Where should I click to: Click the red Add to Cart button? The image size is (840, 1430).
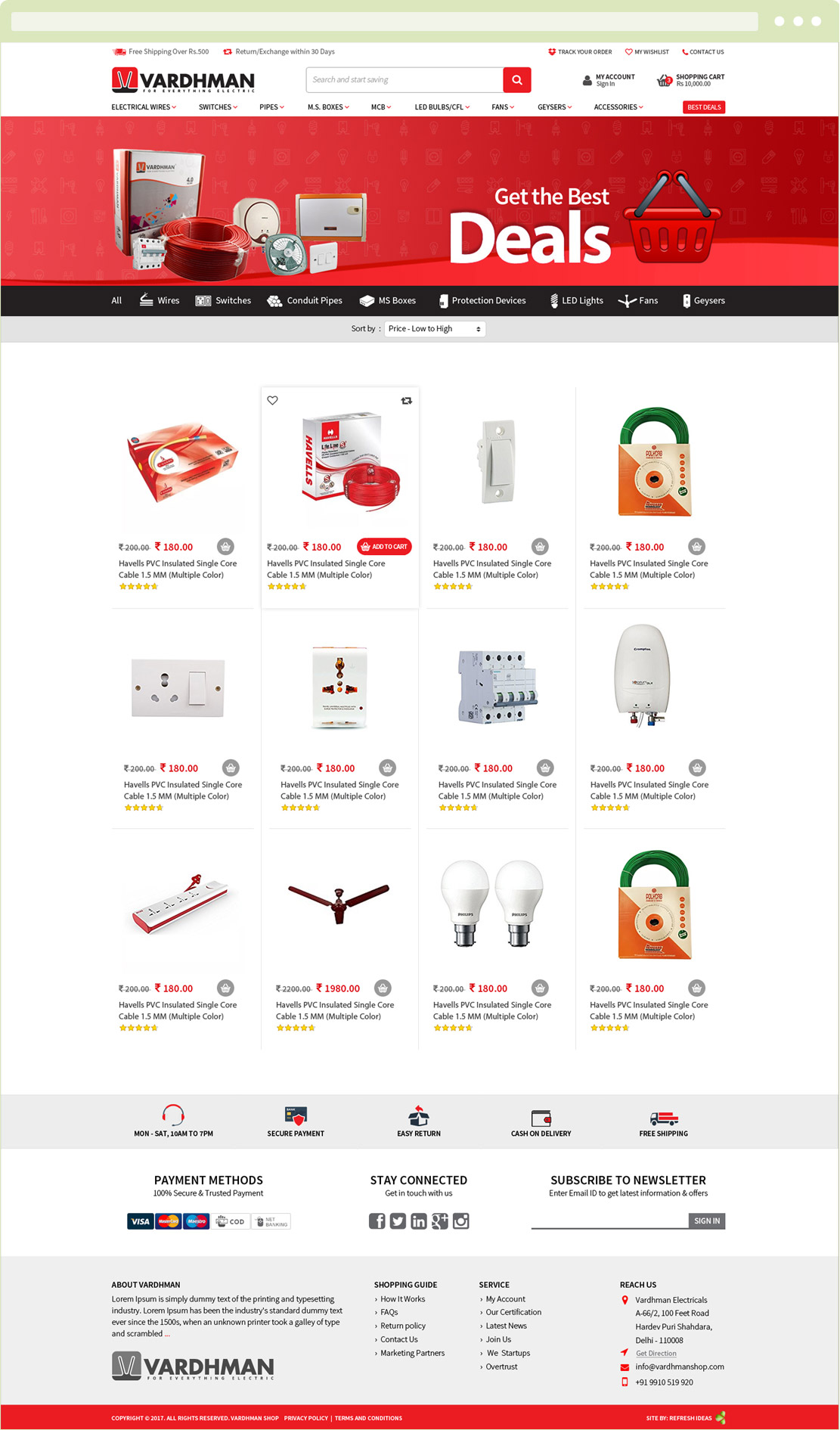[384, 547]
